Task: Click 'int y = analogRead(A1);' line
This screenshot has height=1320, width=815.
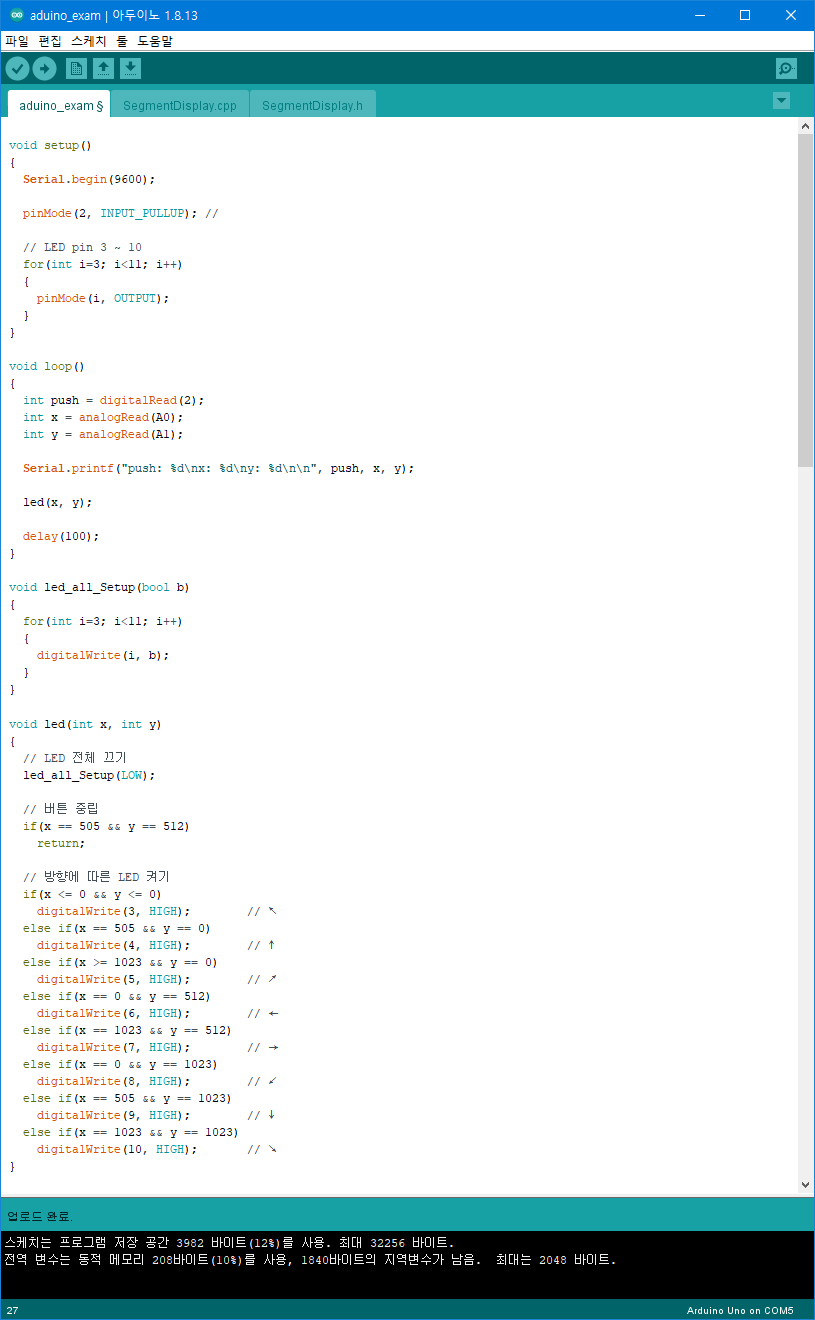Action: [103, 434]
